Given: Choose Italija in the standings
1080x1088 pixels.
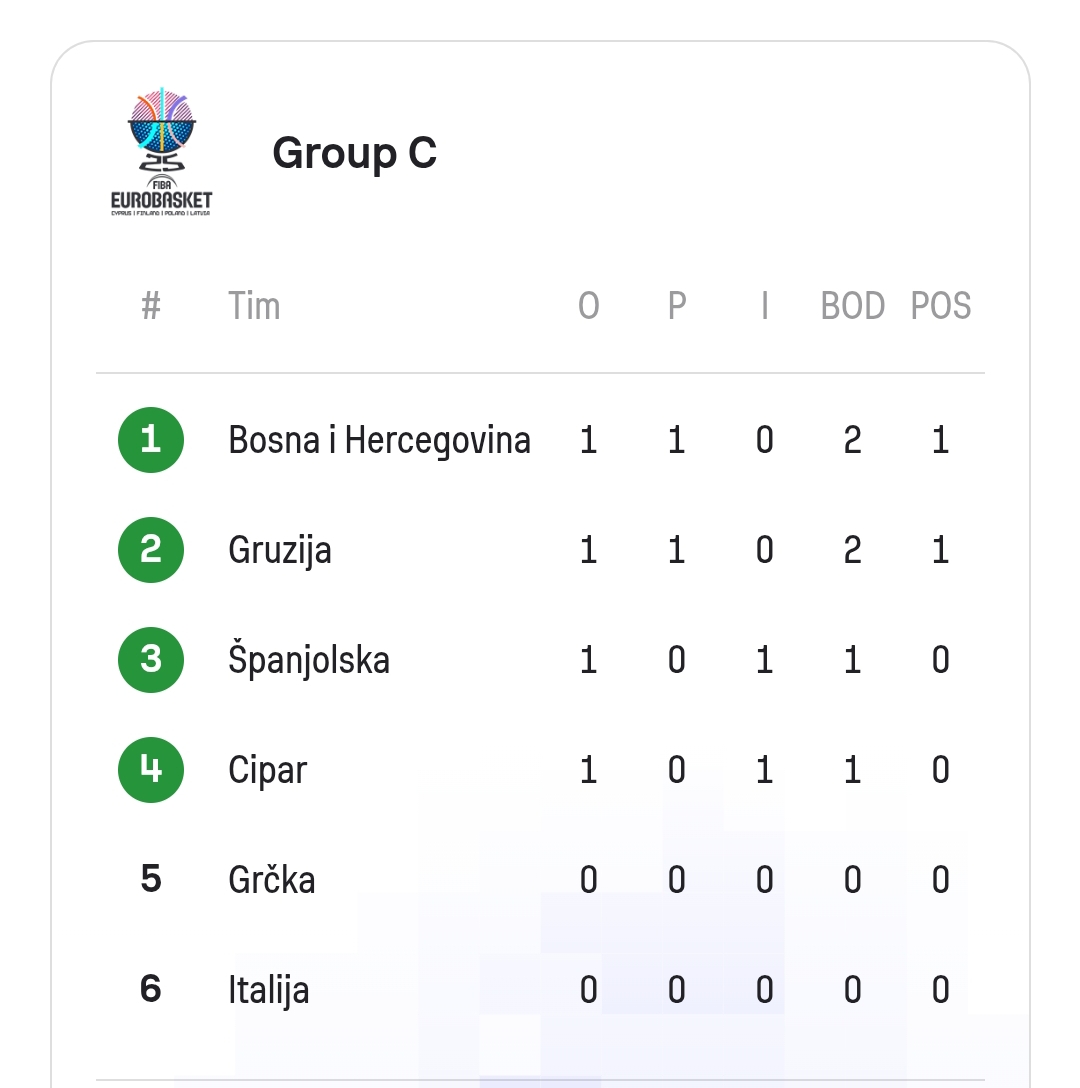Looking at the screenshot, I should (x=268, y=990).
